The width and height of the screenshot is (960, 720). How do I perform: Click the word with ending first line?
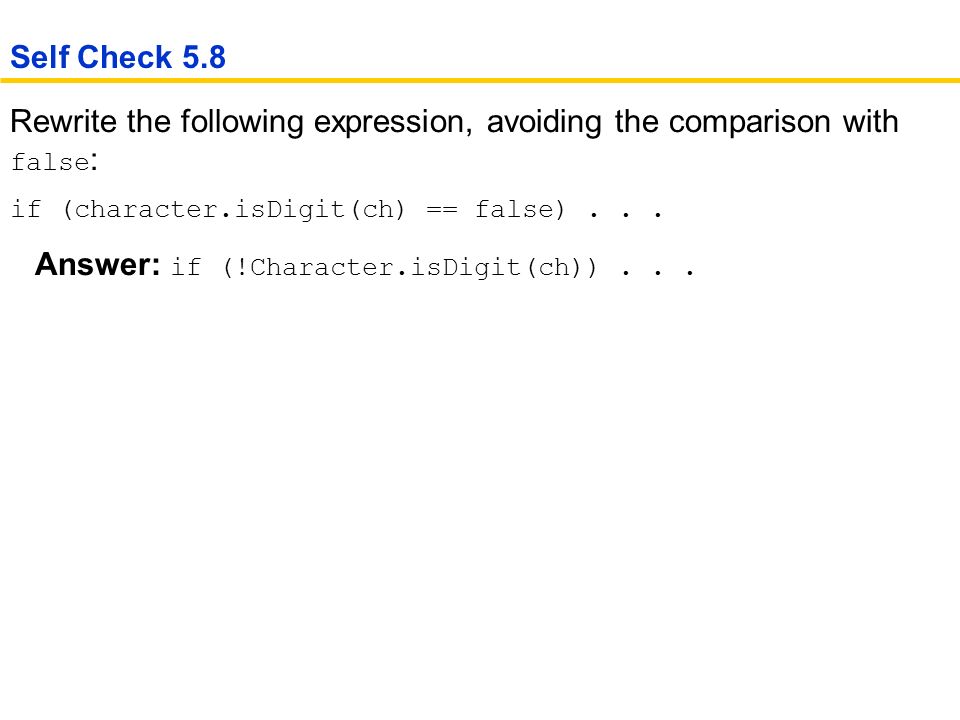point(871,121)
